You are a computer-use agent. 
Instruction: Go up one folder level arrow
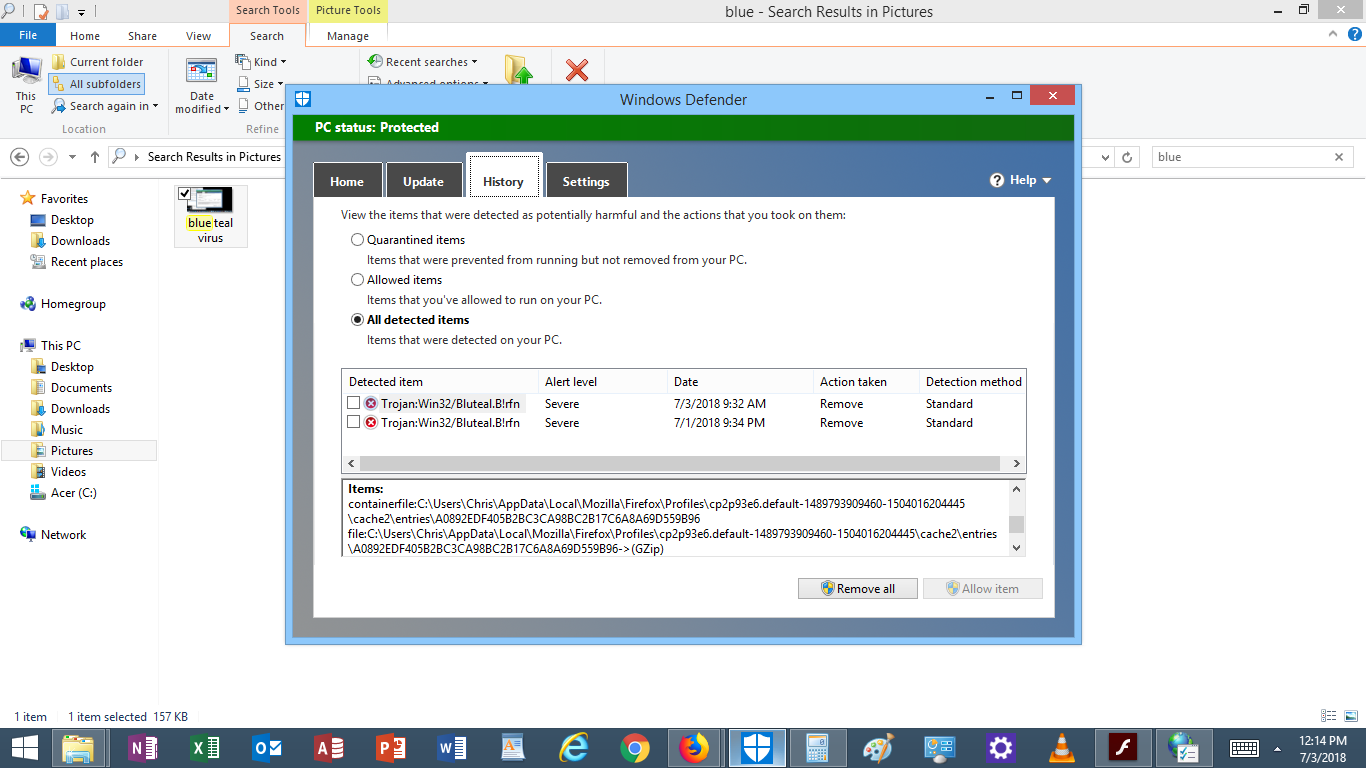[x=95, y=157]
